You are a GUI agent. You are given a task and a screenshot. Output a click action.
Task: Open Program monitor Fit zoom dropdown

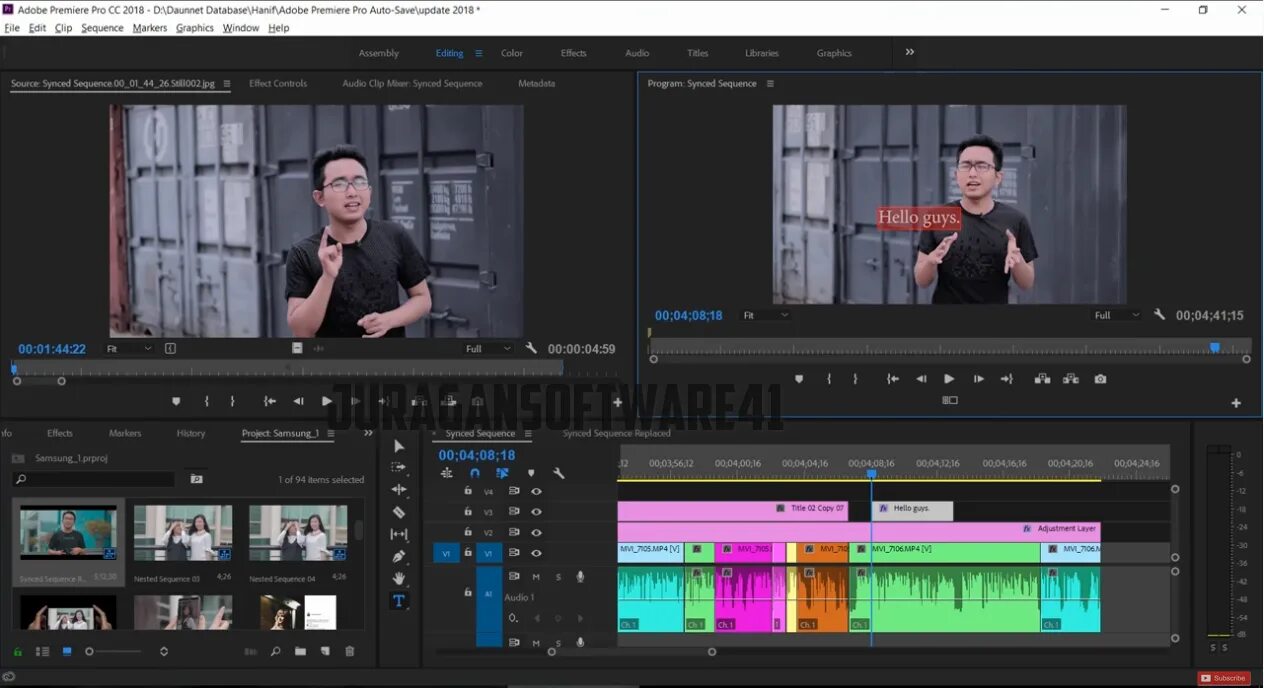[x=766, y=315]
